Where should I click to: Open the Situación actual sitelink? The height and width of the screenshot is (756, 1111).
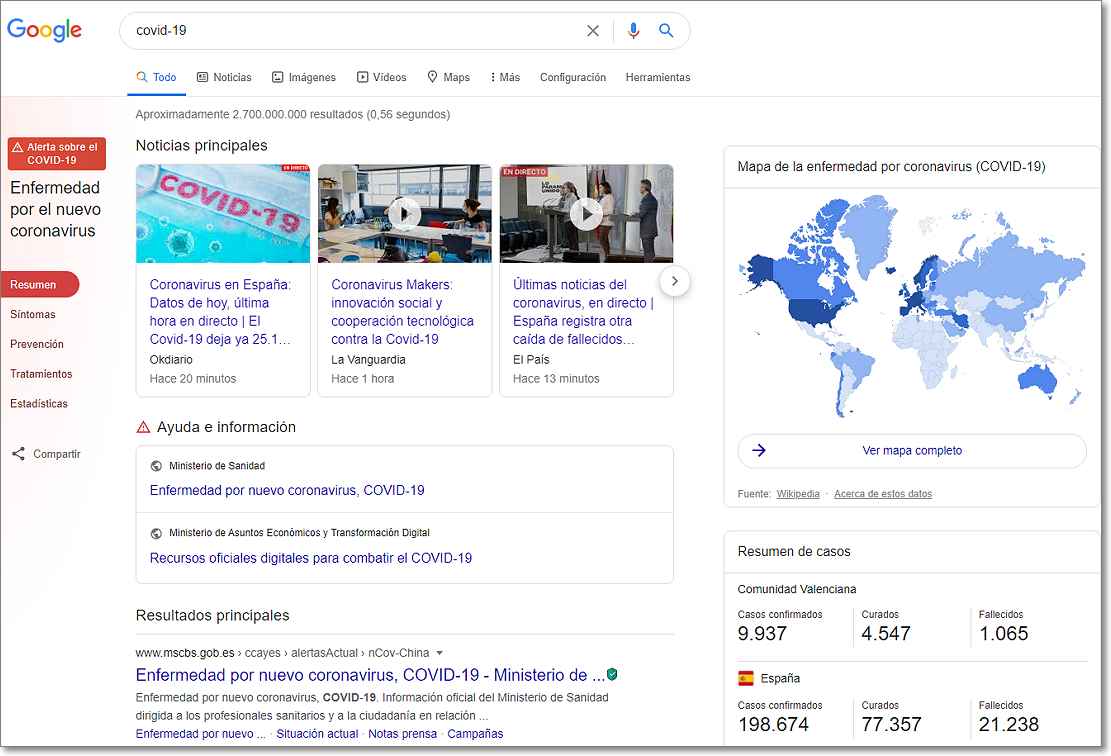click(x=317, y=734)
